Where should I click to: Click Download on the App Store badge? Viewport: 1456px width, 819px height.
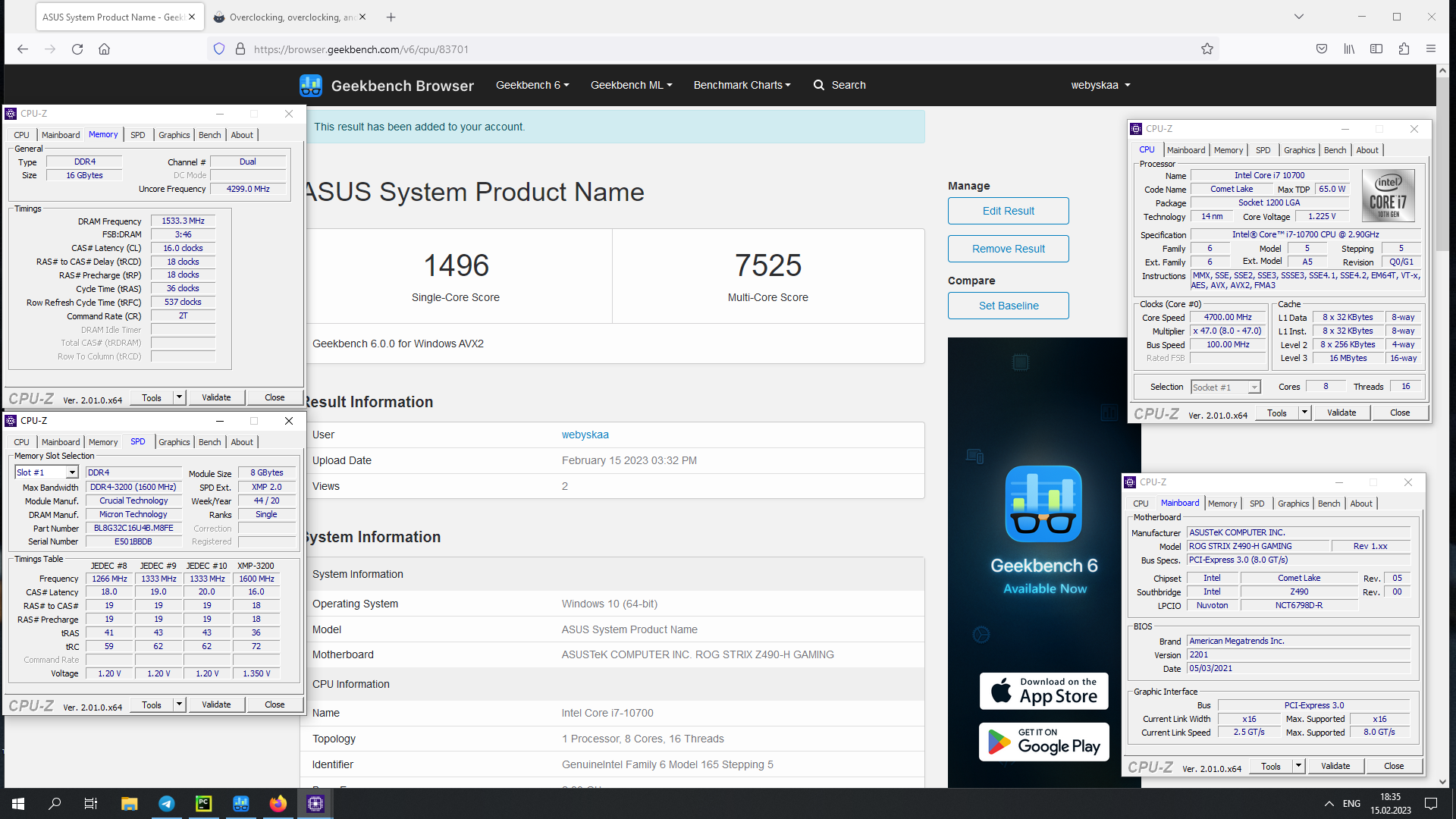(x=1043, y=691)
